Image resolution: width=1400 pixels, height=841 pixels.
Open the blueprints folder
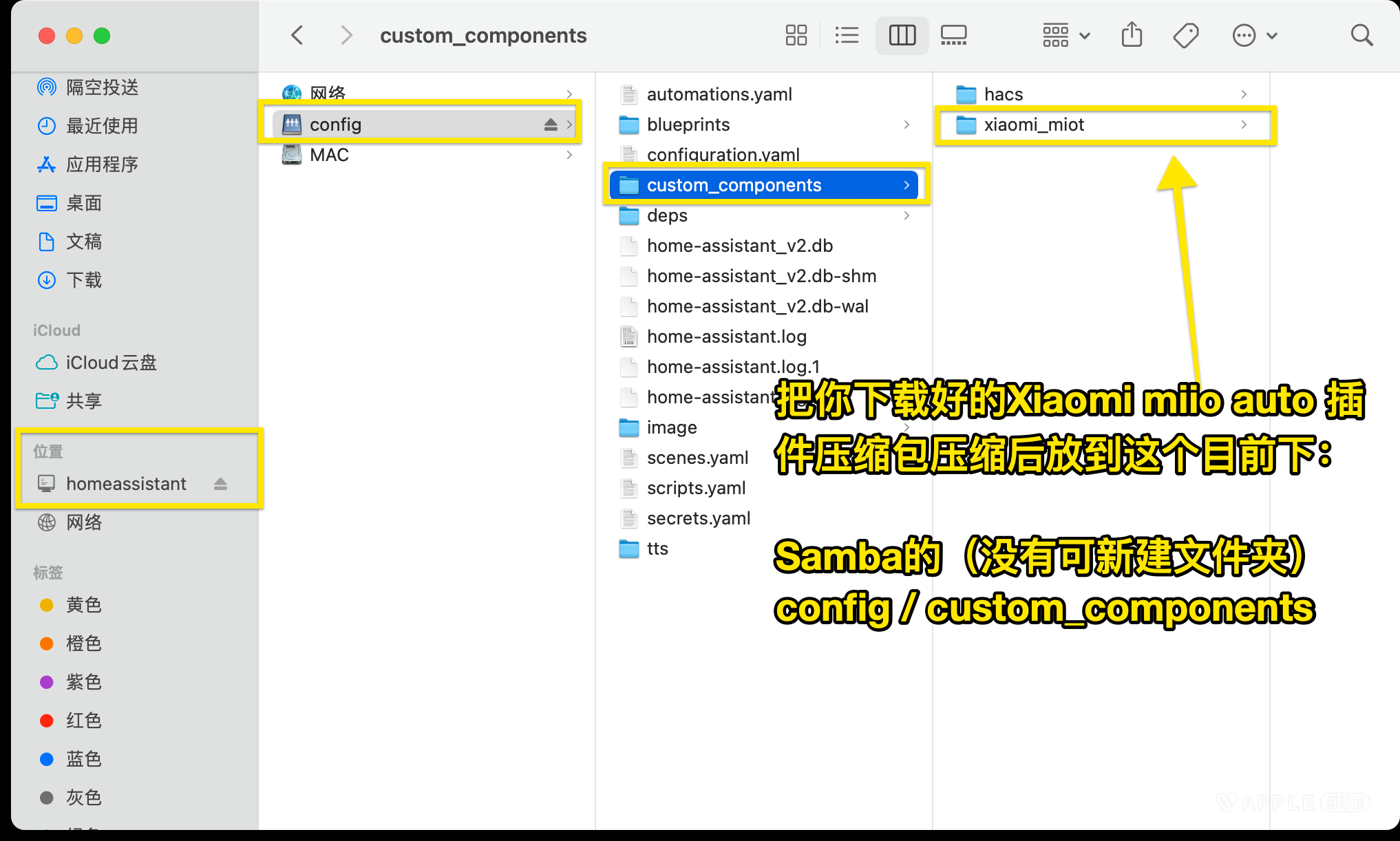tap(688, 125)
